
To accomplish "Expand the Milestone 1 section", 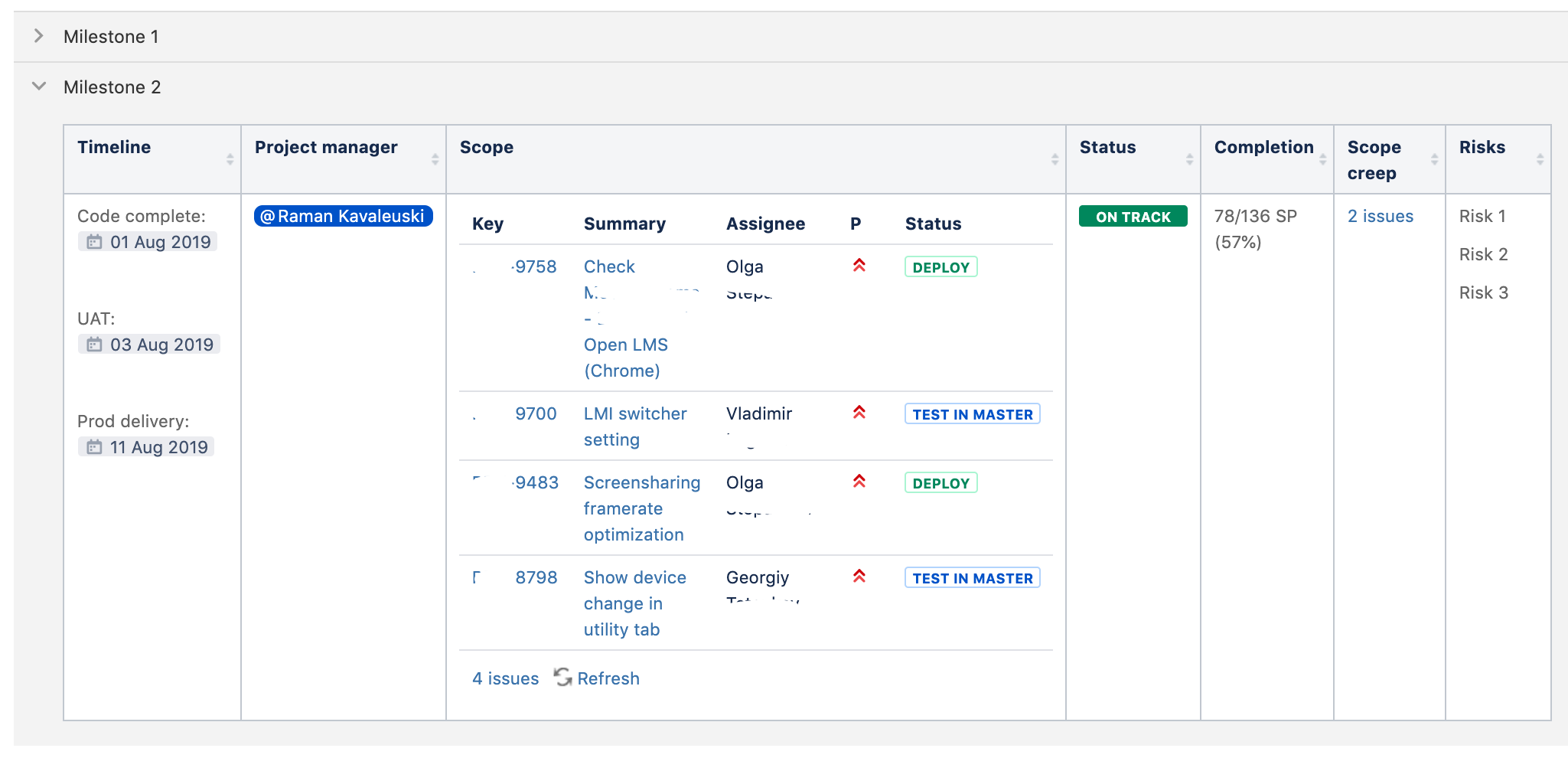I will click(x=39, y=36).
